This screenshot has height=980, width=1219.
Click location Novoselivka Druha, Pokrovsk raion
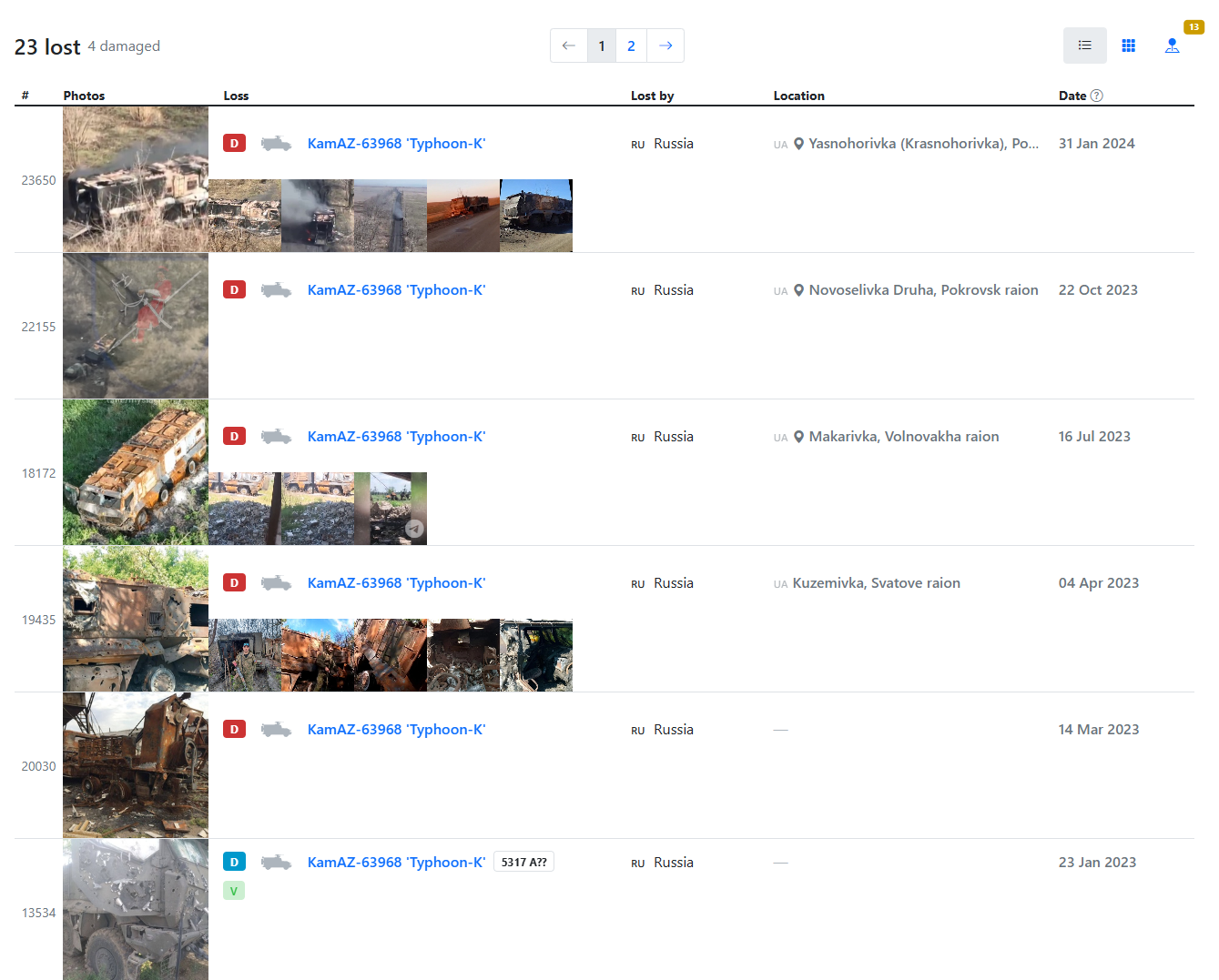click(923, 290)
